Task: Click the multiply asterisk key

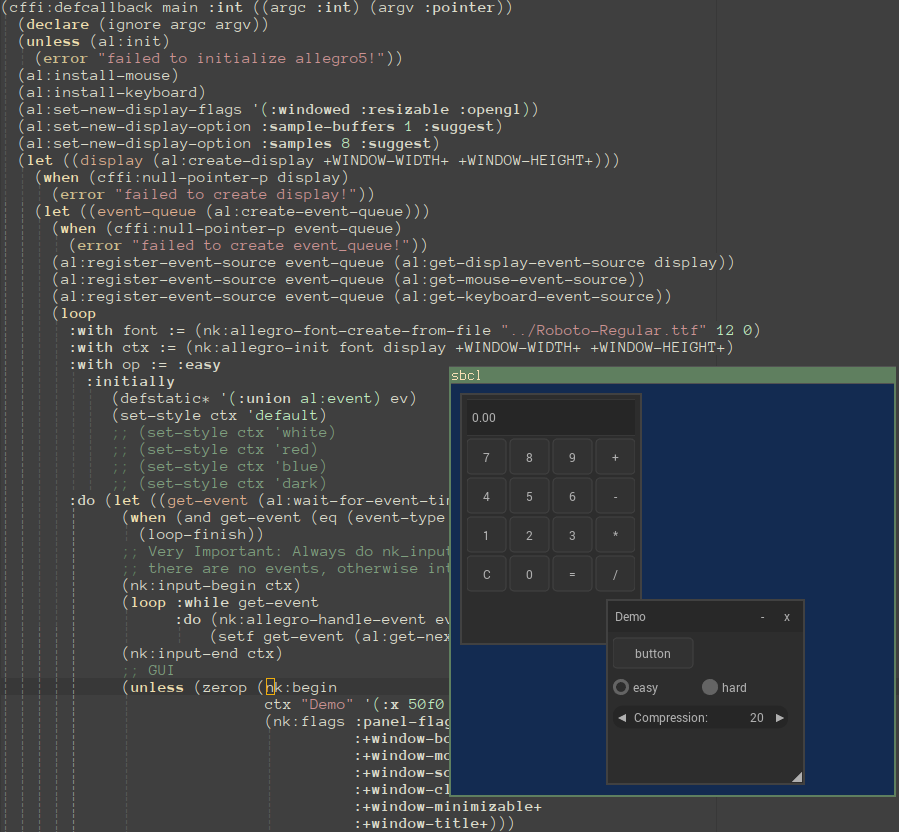Action: [x=615, y=536]
